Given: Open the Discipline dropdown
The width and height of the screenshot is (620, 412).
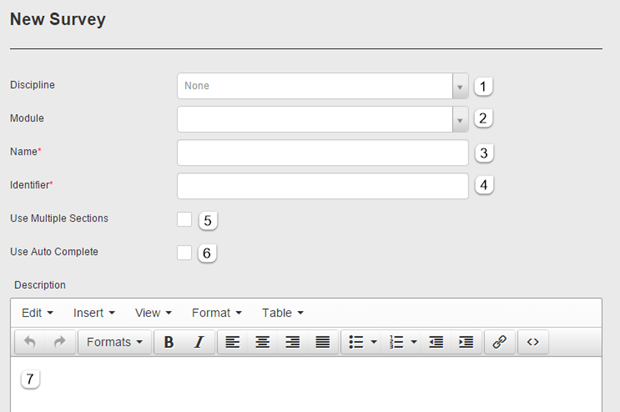Looking at the screenshot, I should coord(322,86).
